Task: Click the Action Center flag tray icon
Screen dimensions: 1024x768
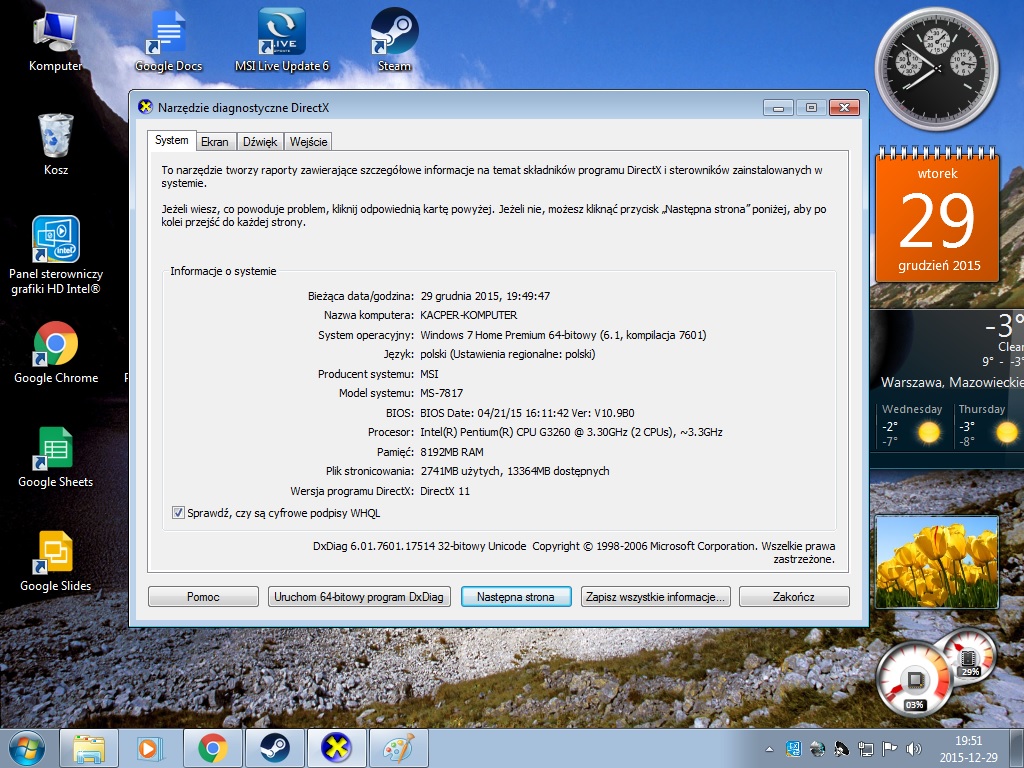Action: pos(889,748)
